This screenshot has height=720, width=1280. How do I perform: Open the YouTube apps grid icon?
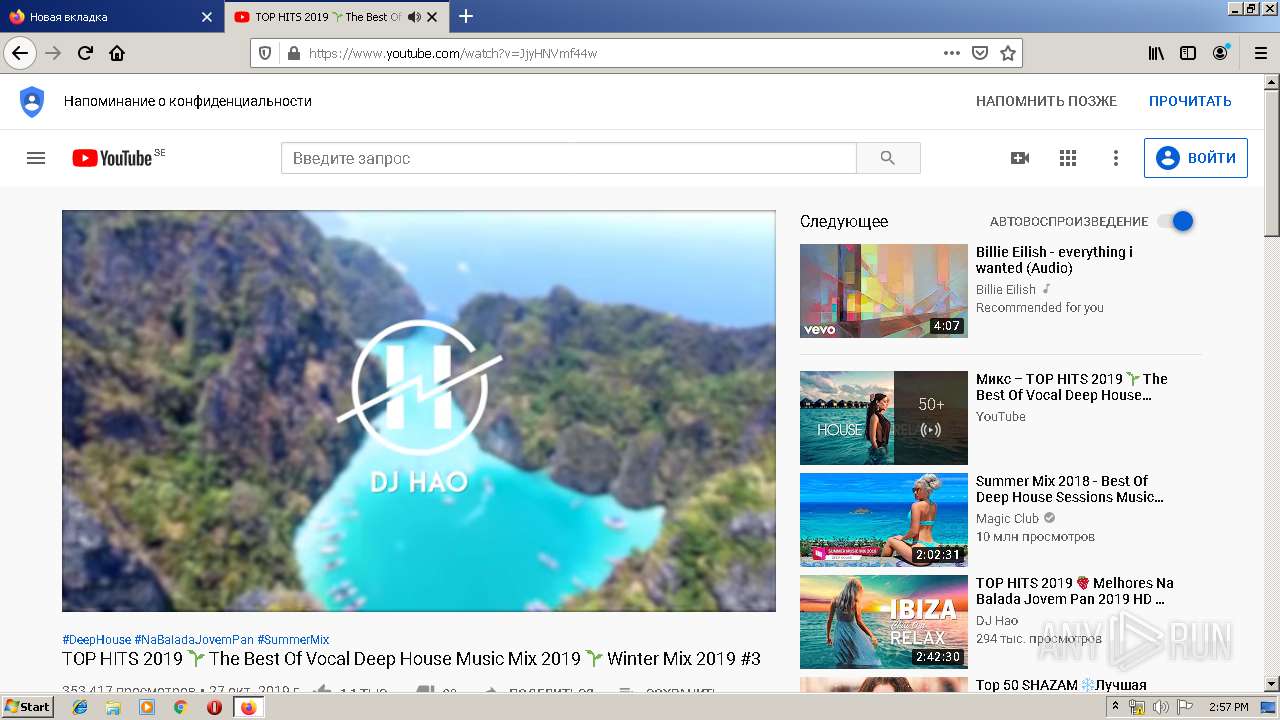click(x=1068, y=158)
